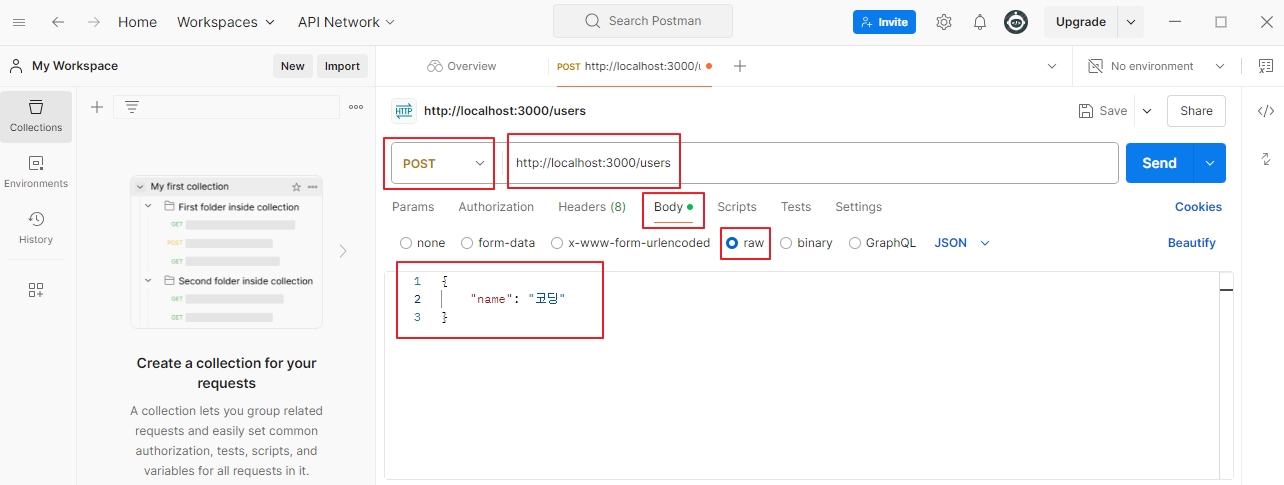Screen dimensions: 1284x485
Task: Open the Upgrade dropdown arrow
Action: (1131, 22)
